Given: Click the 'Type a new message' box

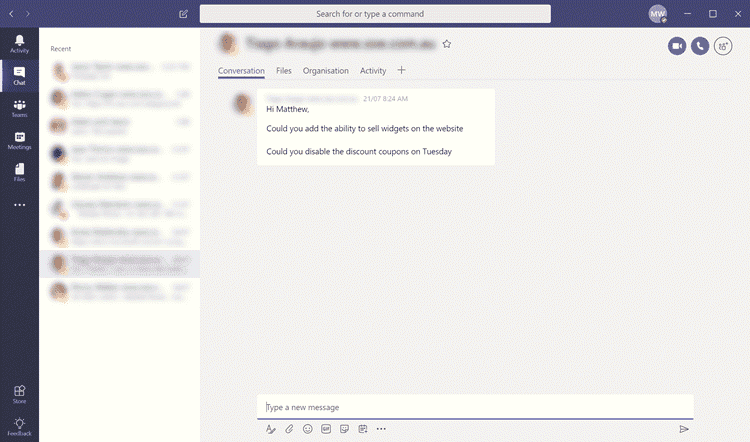Looking at the screenshot, I should pyautogui.click(x=475, y=407).
